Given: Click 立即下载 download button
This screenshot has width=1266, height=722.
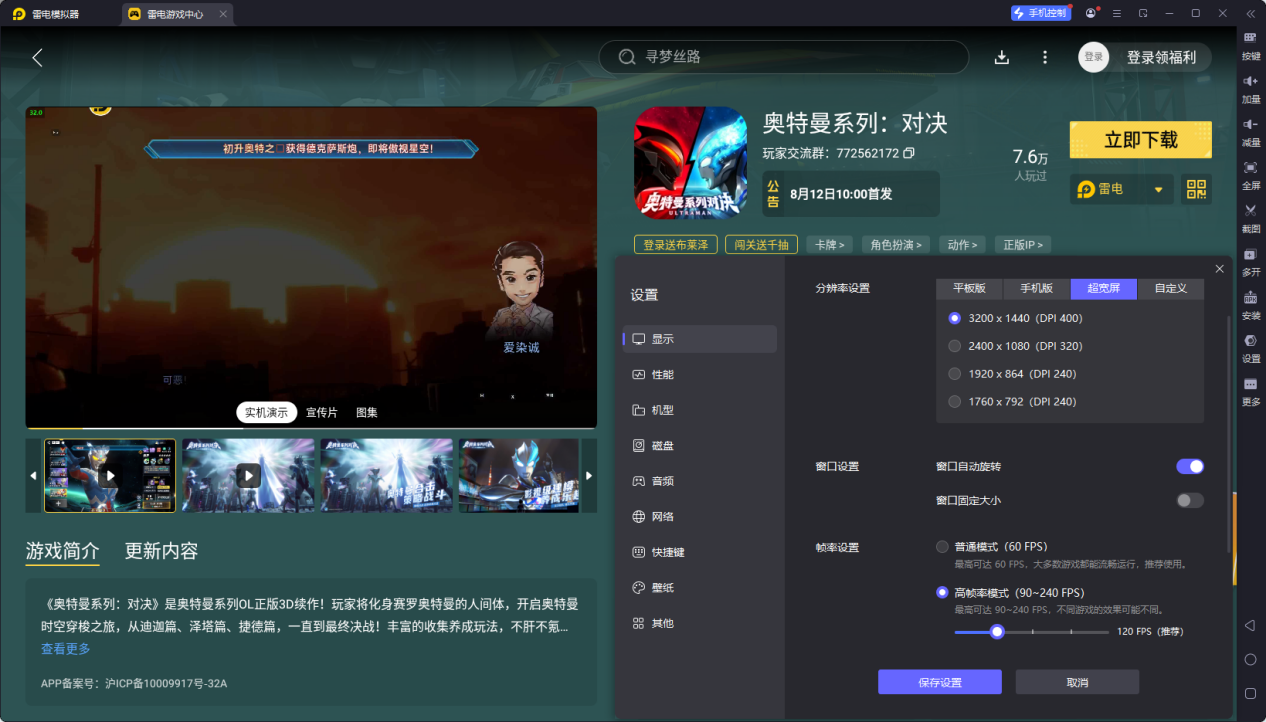Looking at the screenshot, I should click(1141, 140).
